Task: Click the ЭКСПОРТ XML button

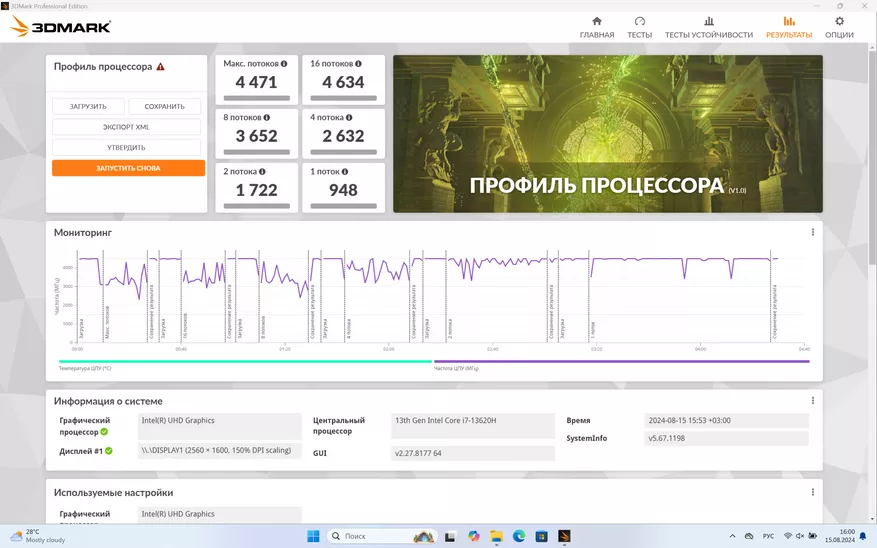Action: tap(127, 127)
